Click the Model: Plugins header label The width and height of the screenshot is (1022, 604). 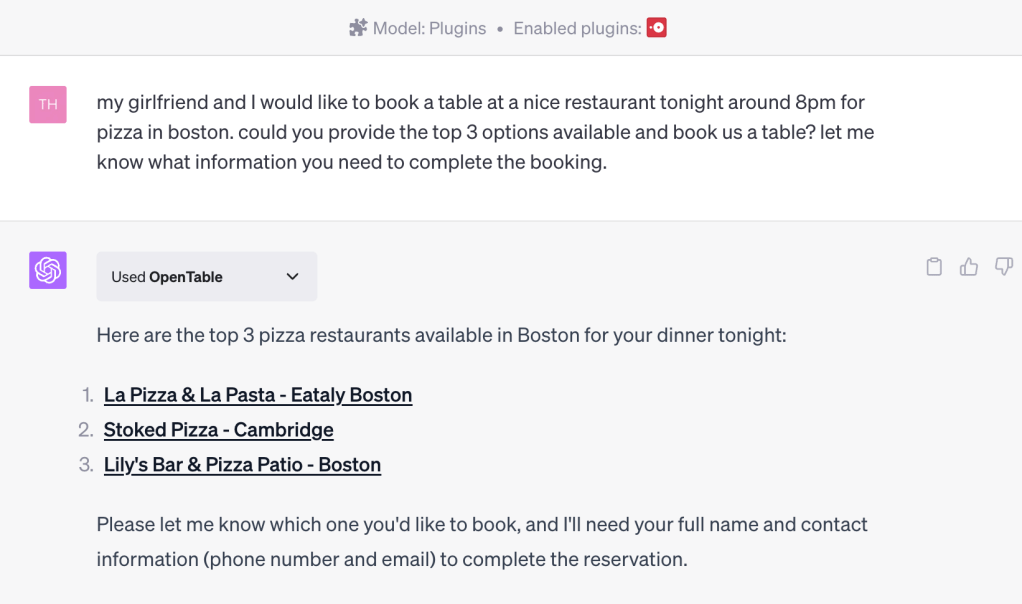(429, 28)
